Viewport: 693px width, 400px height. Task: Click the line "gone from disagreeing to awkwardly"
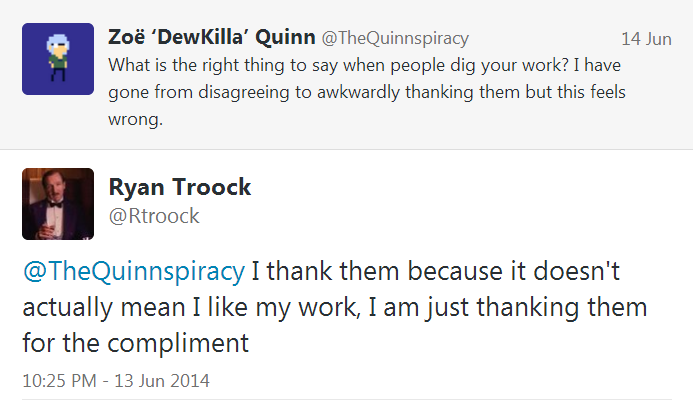254,93
